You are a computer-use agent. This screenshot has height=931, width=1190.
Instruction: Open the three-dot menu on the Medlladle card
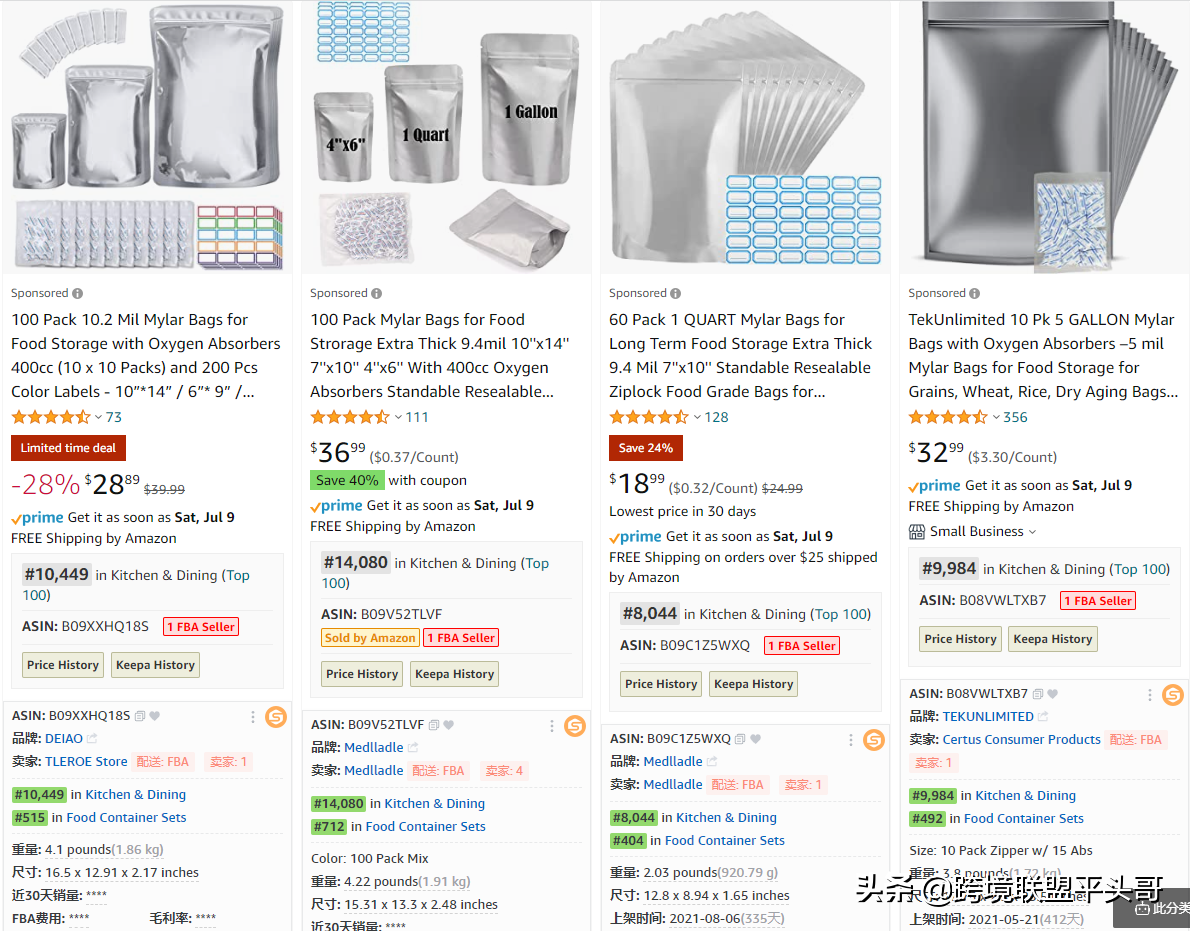[551, 726]
